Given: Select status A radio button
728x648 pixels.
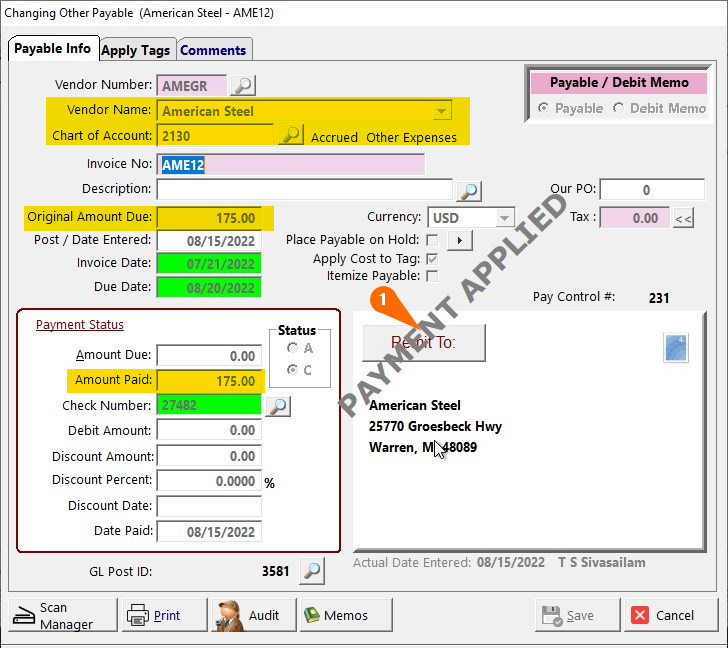Looking at the screenshot, I should (x=292, y=348).
